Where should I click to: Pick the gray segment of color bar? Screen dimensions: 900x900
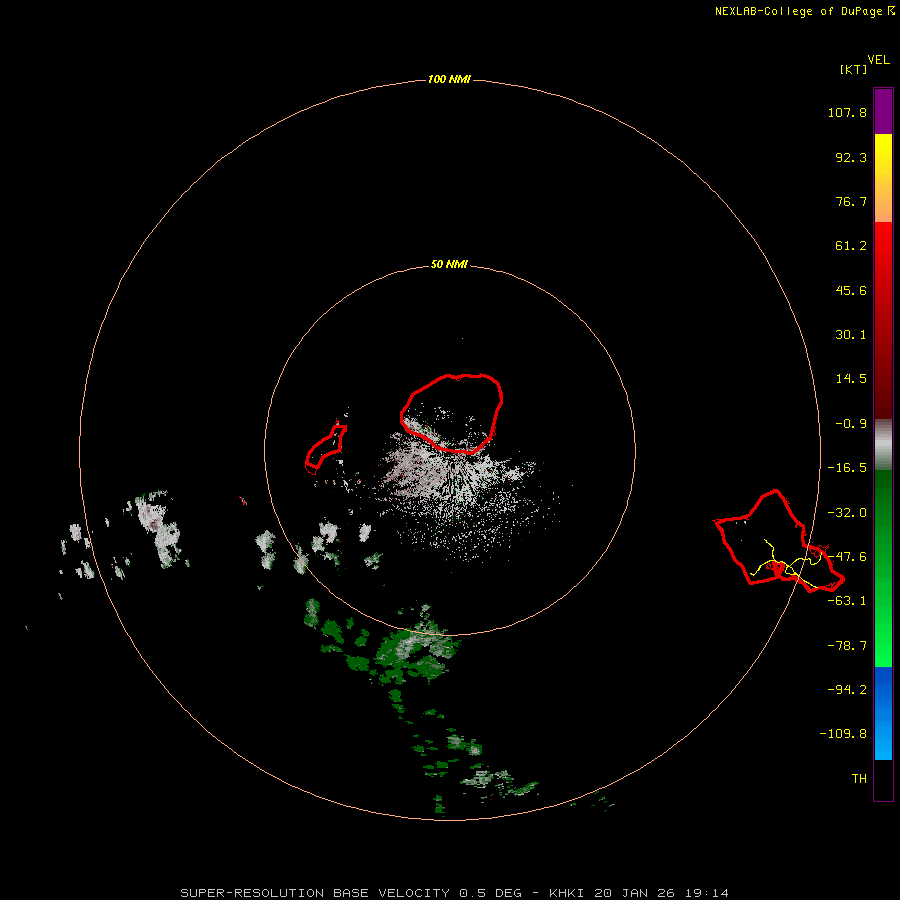883,445
